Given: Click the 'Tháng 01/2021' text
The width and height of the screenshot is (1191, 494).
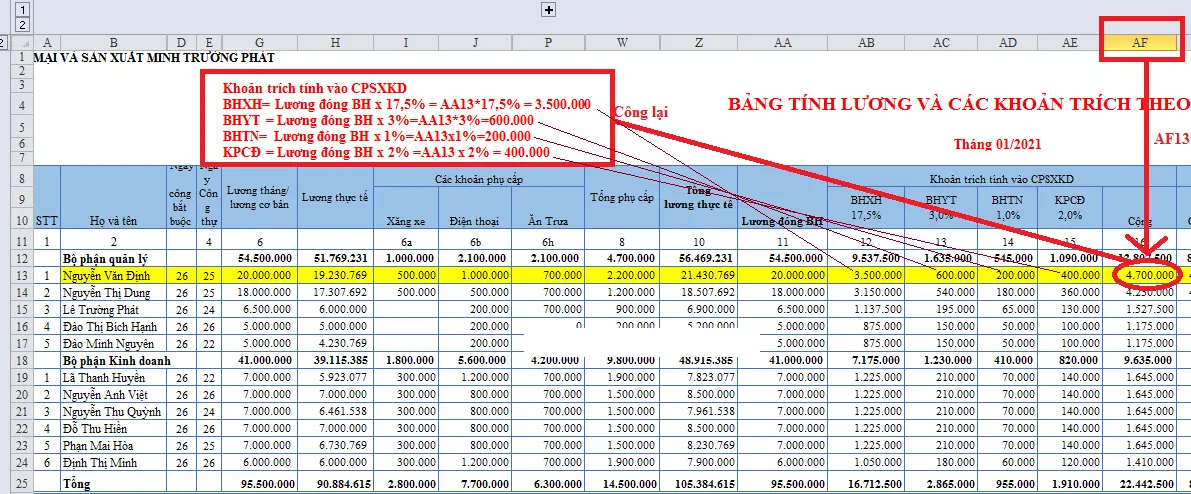Looking at the screenshot, I should click(x=997, y=143).
